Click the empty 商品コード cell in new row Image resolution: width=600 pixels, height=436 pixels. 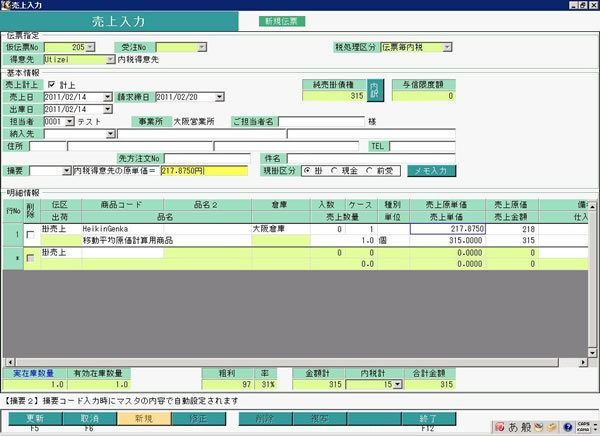coord(122,253)
